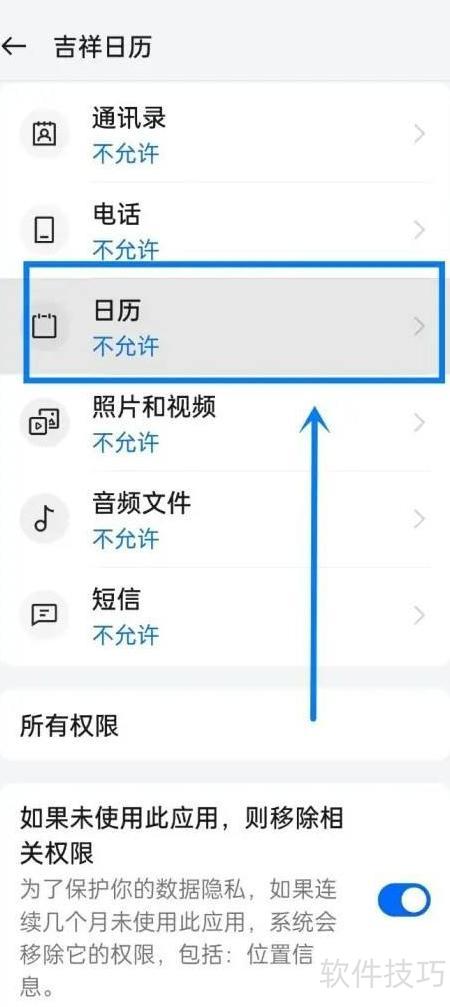Image resolution: width=450 pixels, height=1007 pixels.
Task: Tap the 音频文件 music note icon
Action: coord(43,519)
